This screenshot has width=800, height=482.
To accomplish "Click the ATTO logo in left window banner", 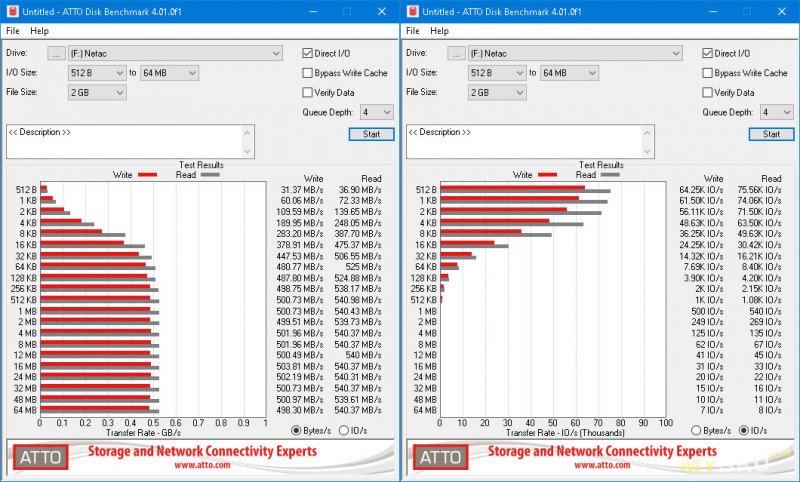I will (41, 457).
